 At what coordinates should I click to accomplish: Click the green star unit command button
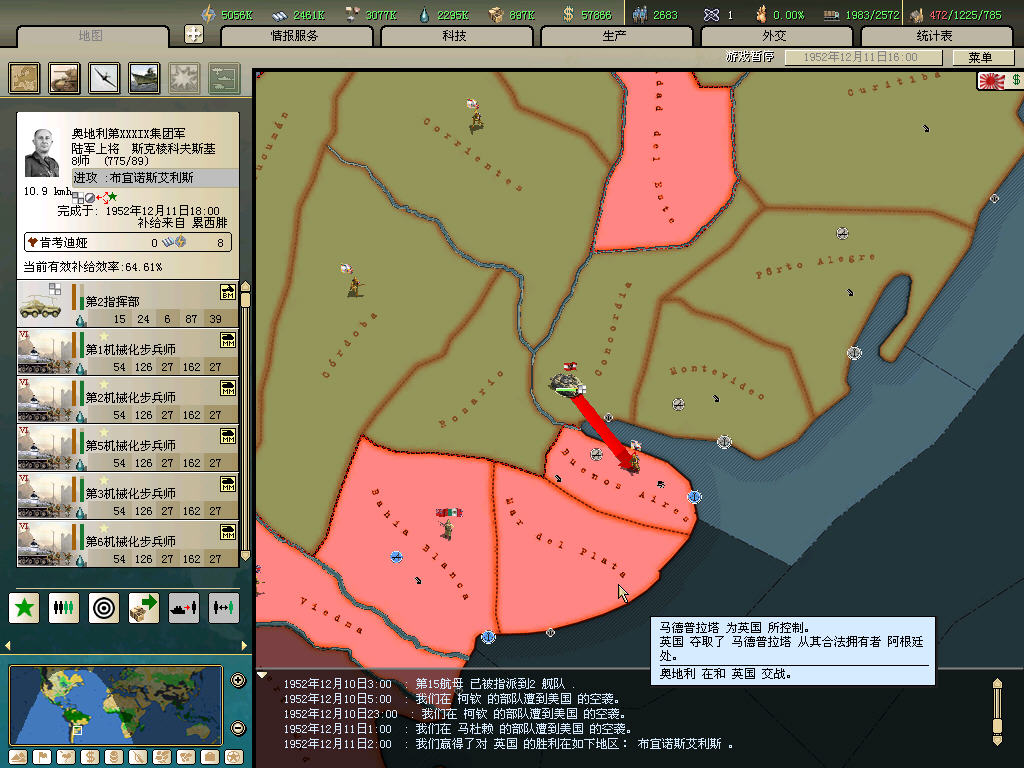pos(25,607)
